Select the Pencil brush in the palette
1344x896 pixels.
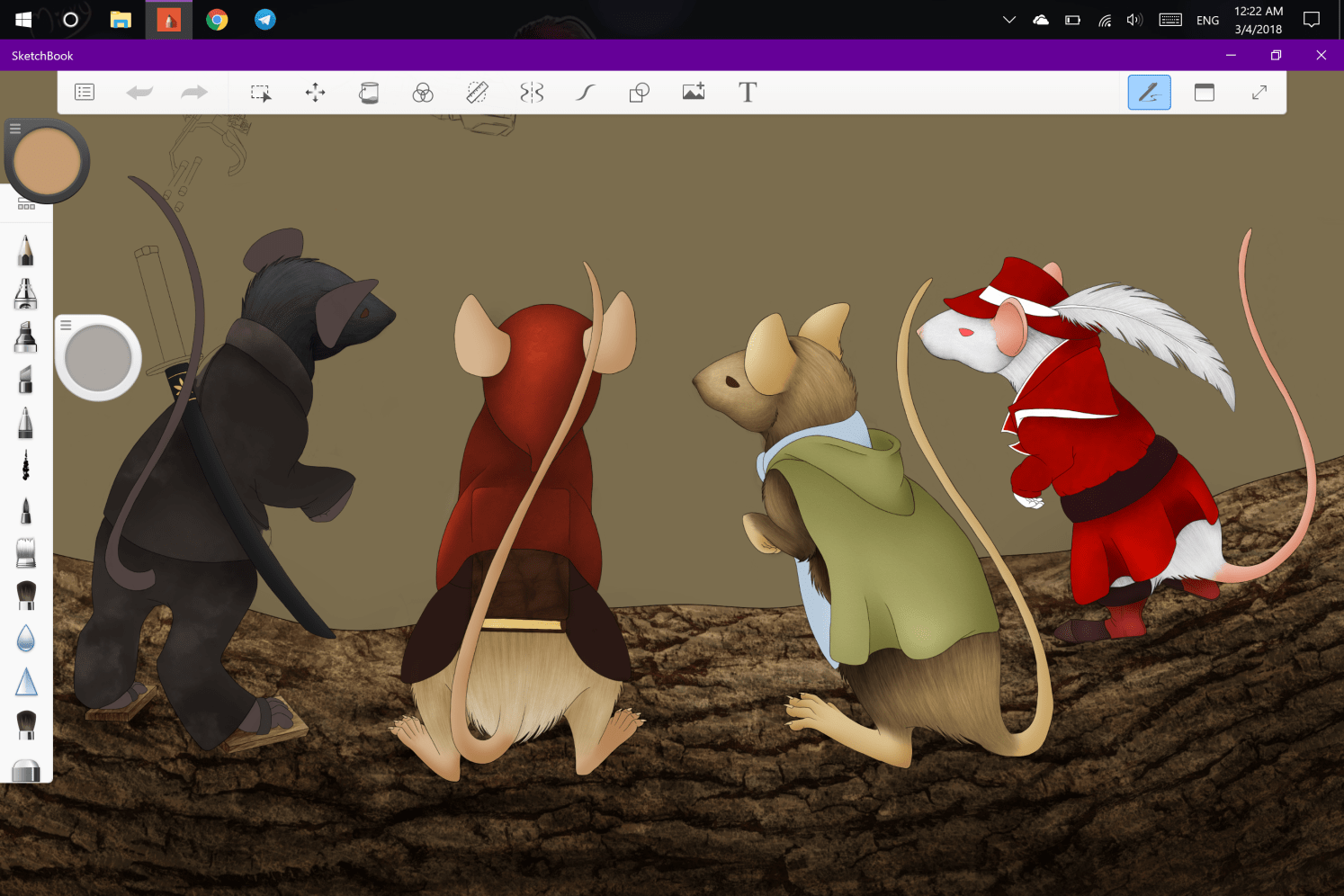point(25,250)
